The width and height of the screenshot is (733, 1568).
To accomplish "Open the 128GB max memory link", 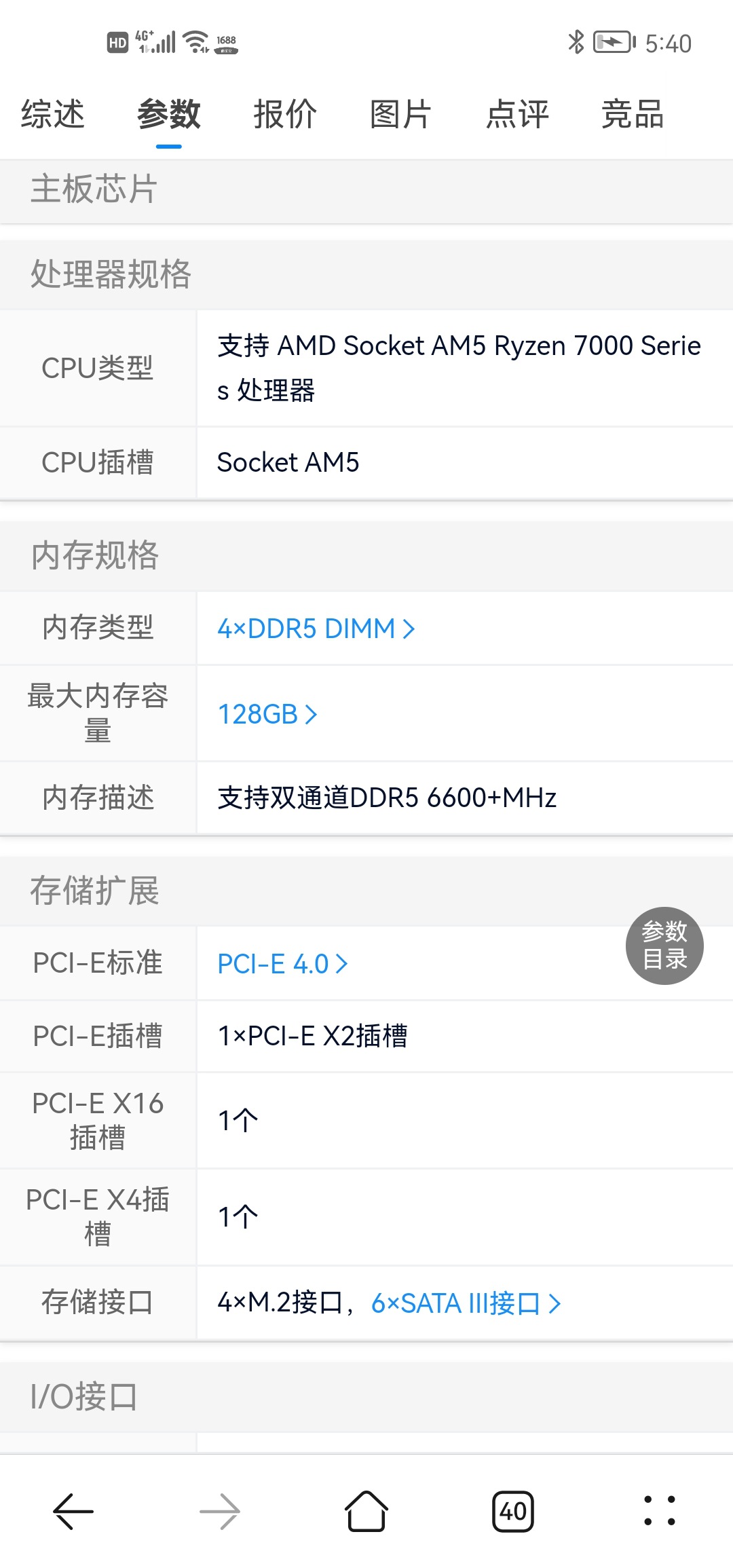I will [x=267, y=714].
